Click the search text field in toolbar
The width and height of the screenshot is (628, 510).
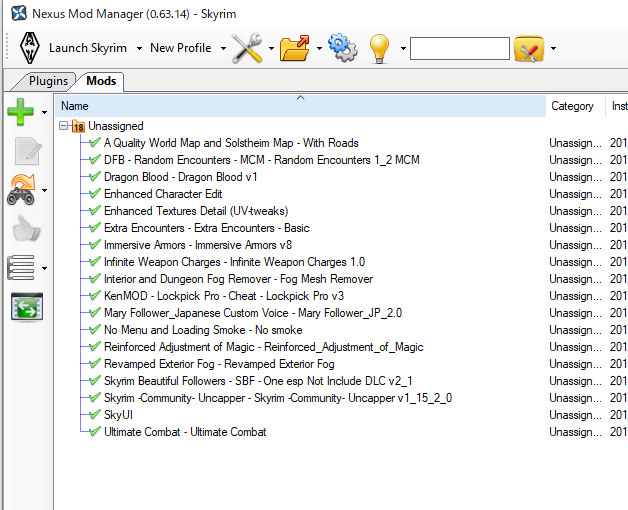pyautogui.click(x=459, y=48)
